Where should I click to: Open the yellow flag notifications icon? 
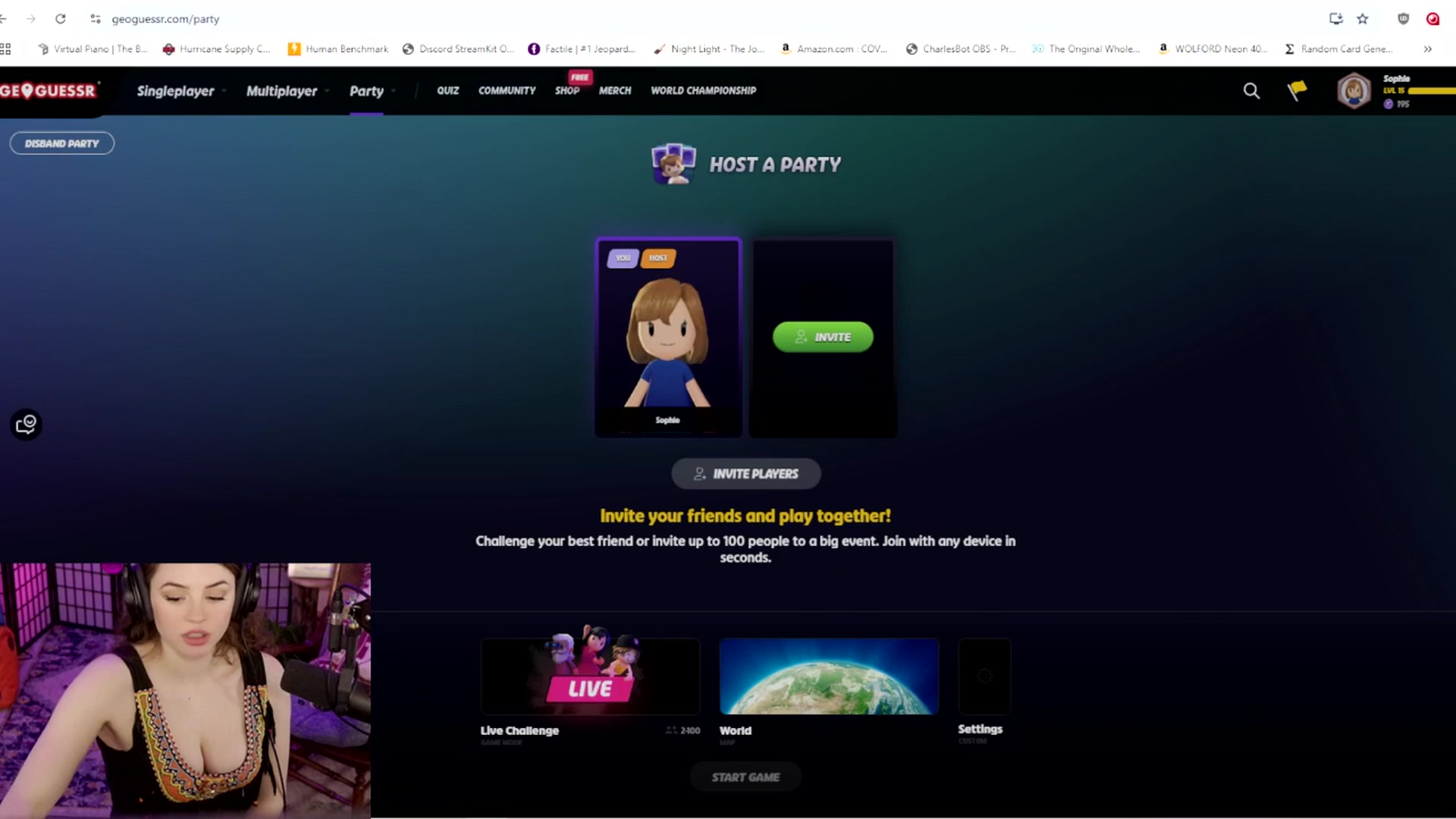tap(1297, 91)
